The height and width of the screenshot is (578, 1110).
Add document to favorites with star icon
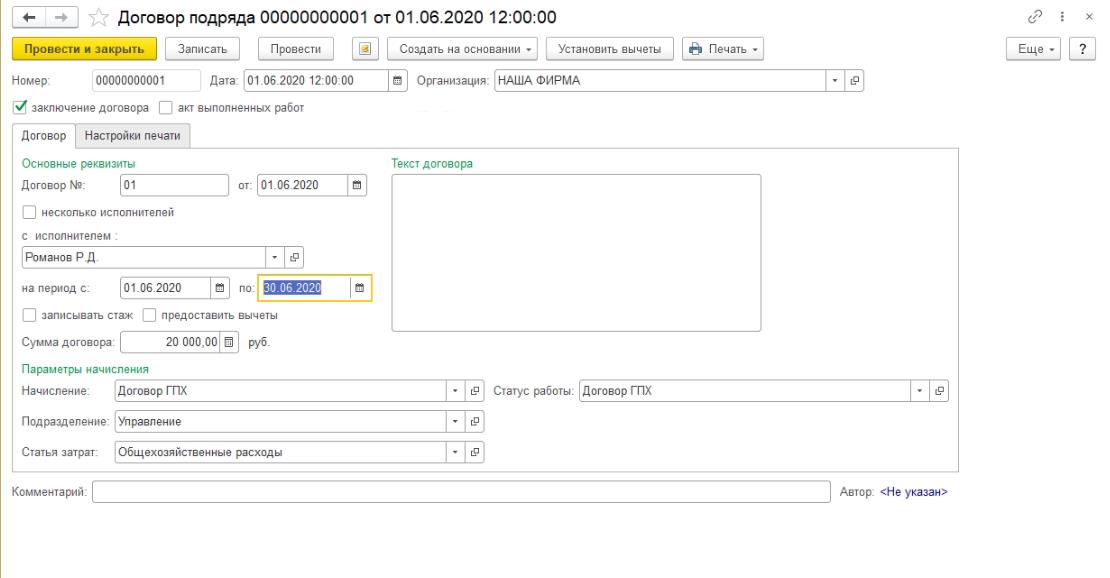98,17
